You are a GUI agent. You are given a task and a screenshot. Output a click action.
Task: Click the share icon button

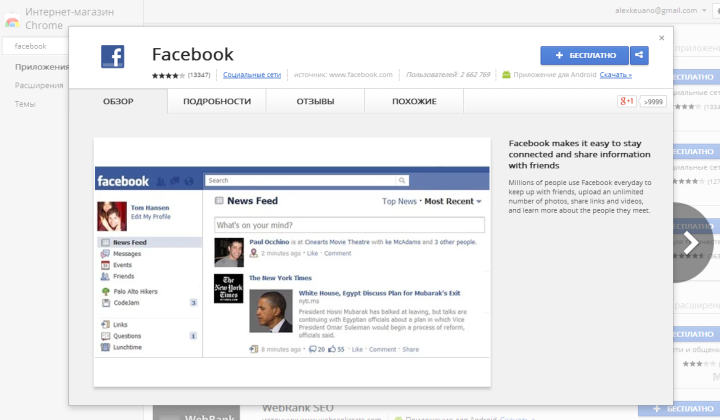[639, 55]
